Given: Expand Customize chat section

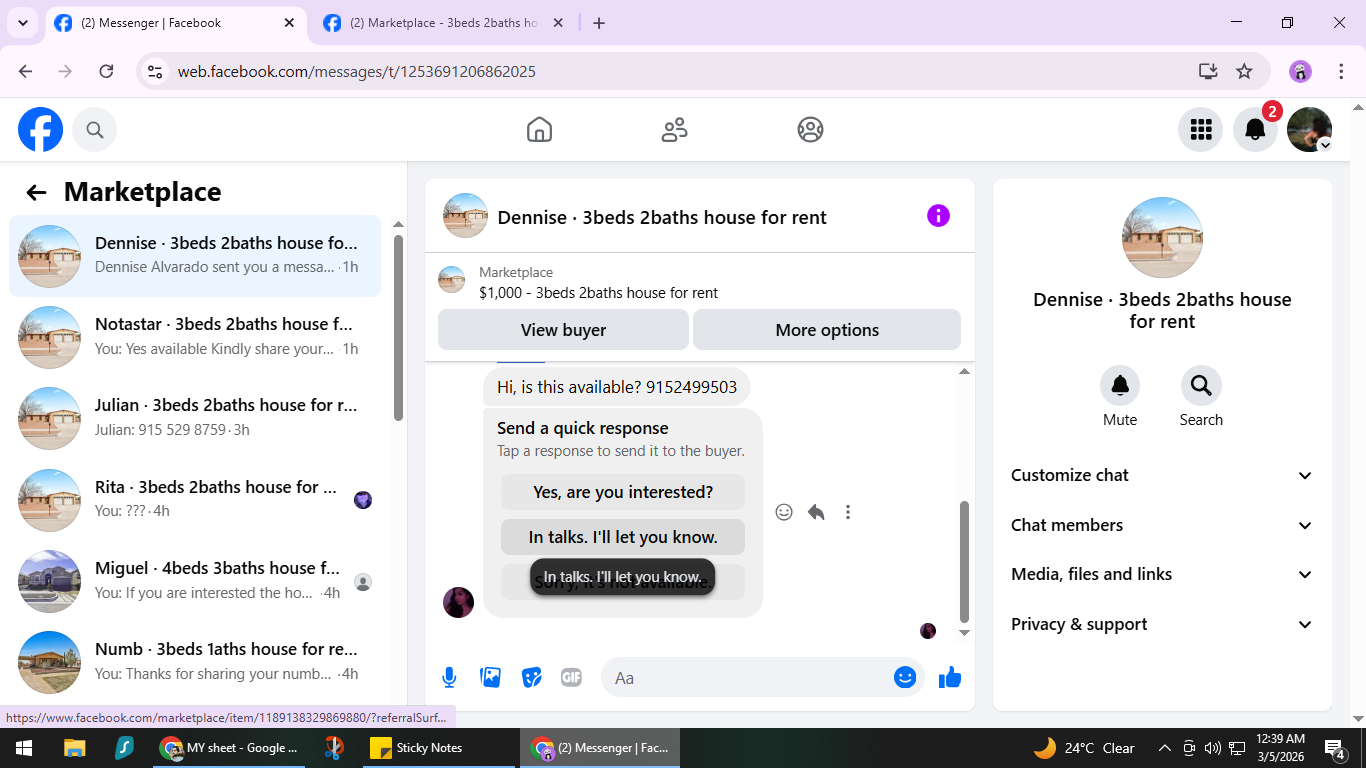Looking at the screenshot, I should coord(1162,476).
